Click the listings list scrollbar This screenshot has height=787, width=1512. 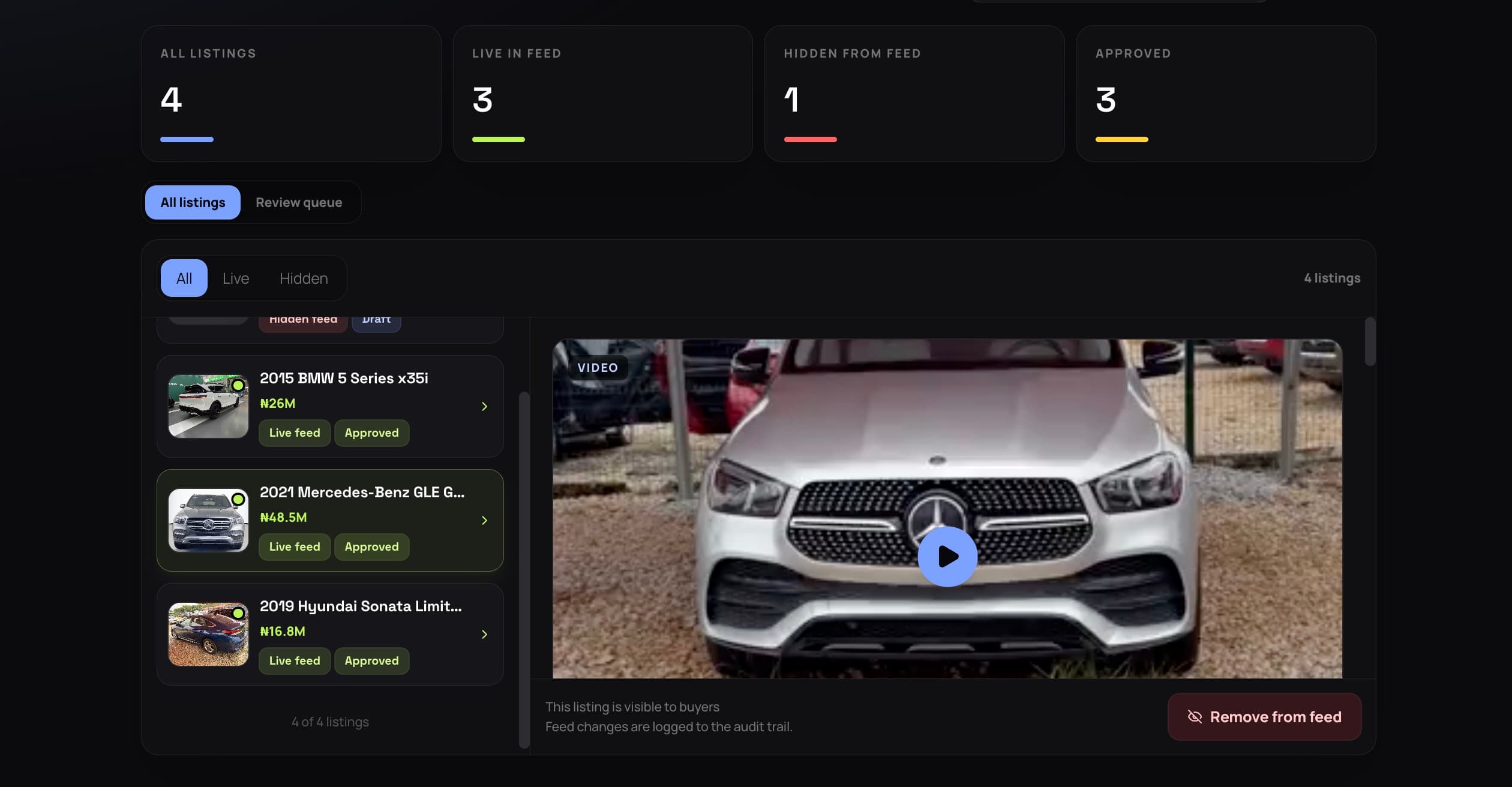pos(524,570)
